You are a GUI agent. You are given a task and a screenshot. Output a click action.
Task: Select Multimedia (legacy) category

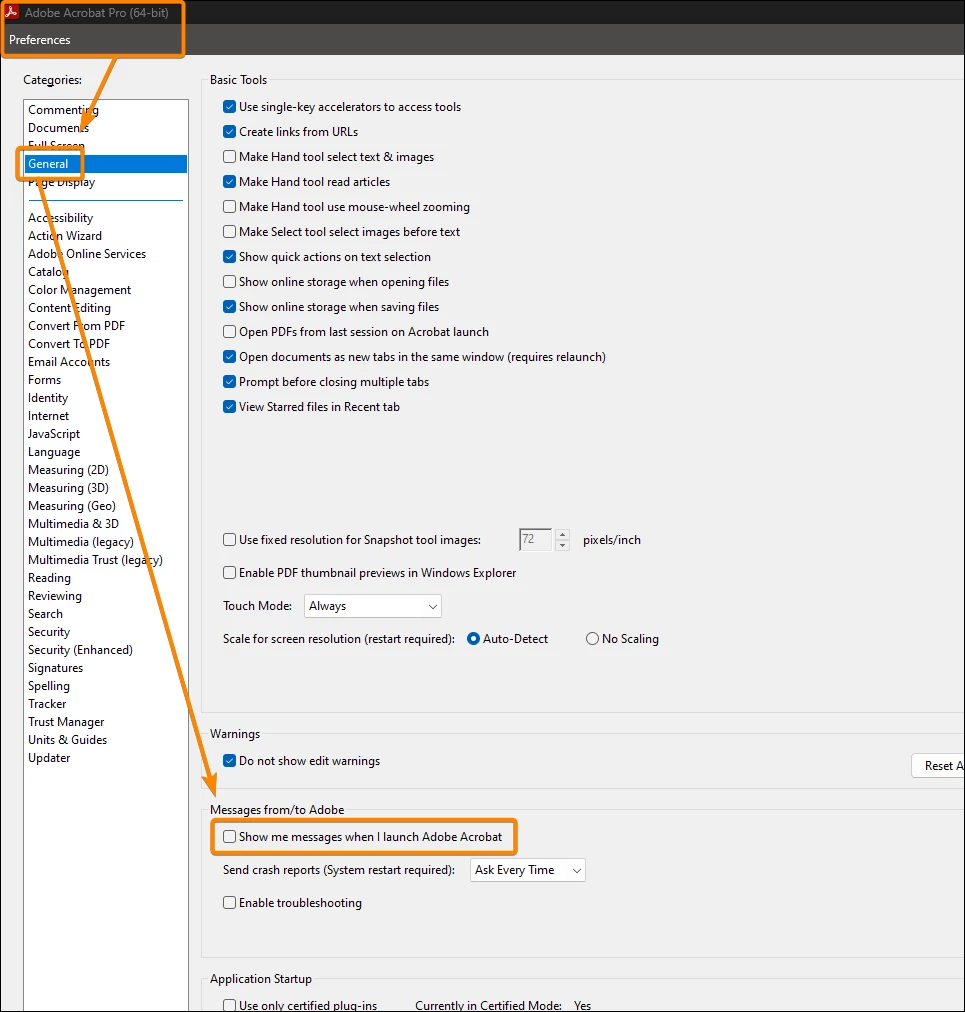coord(81,542)
